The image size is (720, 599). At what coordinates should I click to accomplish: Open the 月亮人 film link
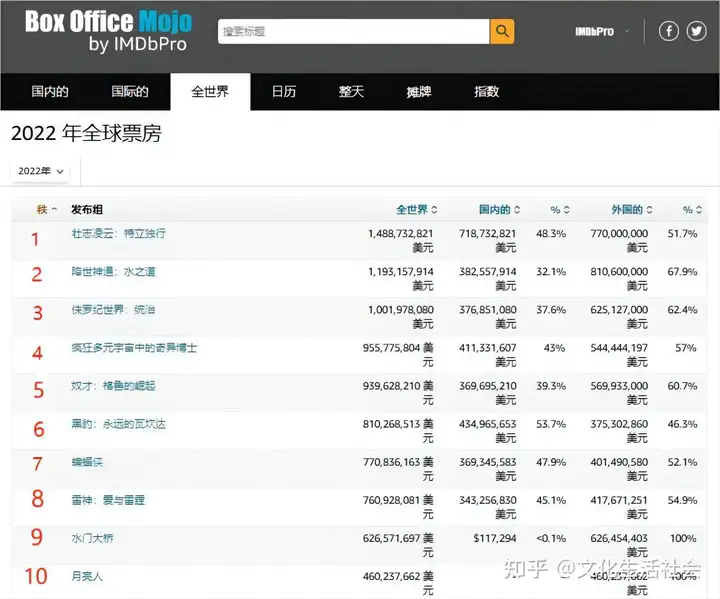click(87, 576)
